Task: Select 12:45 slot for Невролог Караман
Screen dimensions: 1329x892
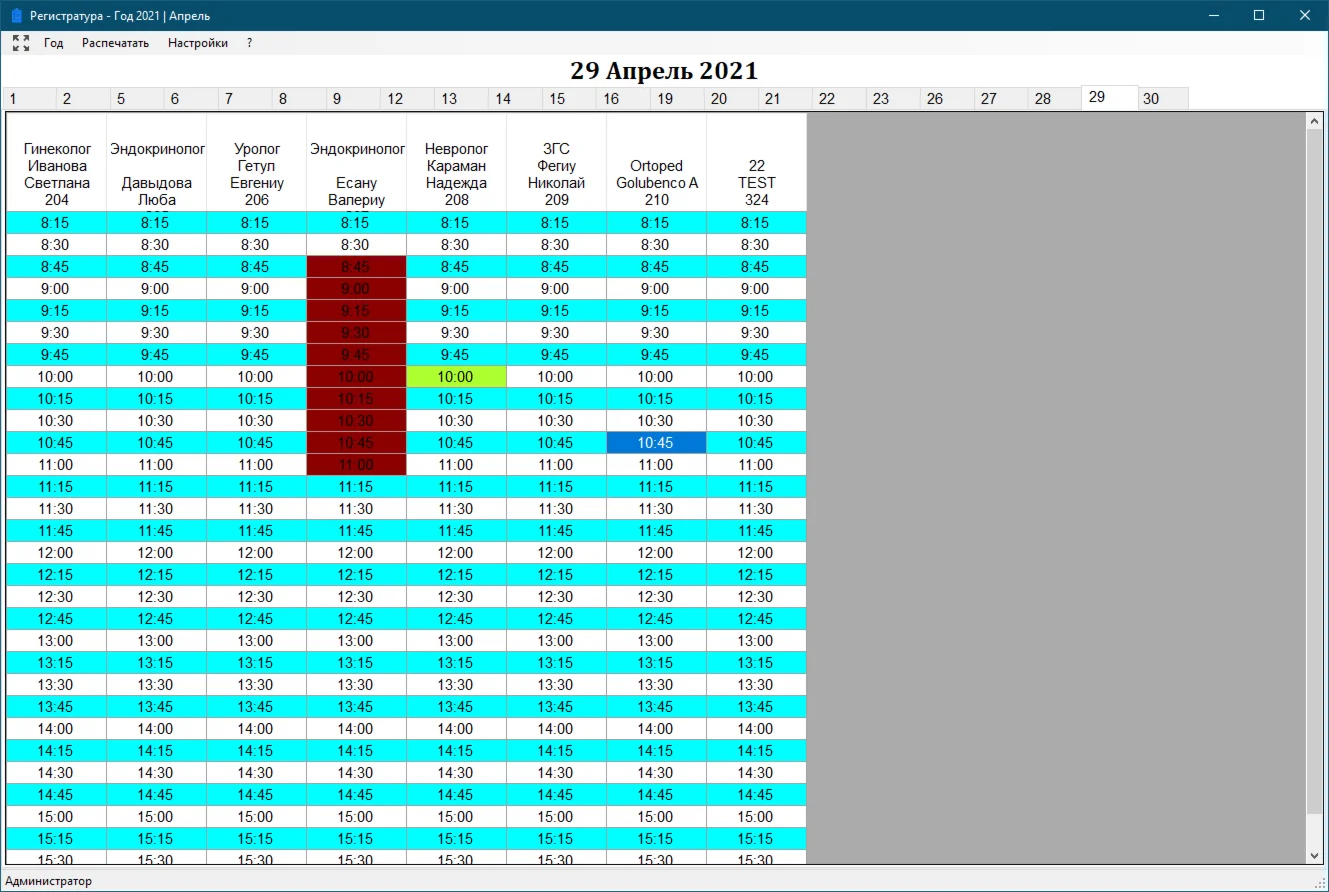Action: tap(457, 619)
